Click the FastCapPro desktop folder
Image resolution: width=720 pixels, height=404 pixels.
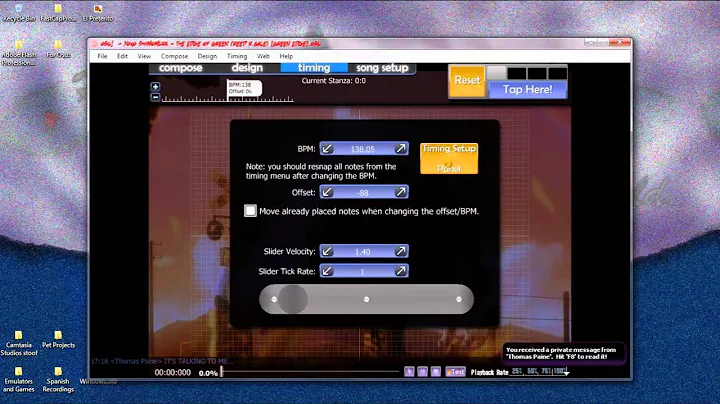58,13
